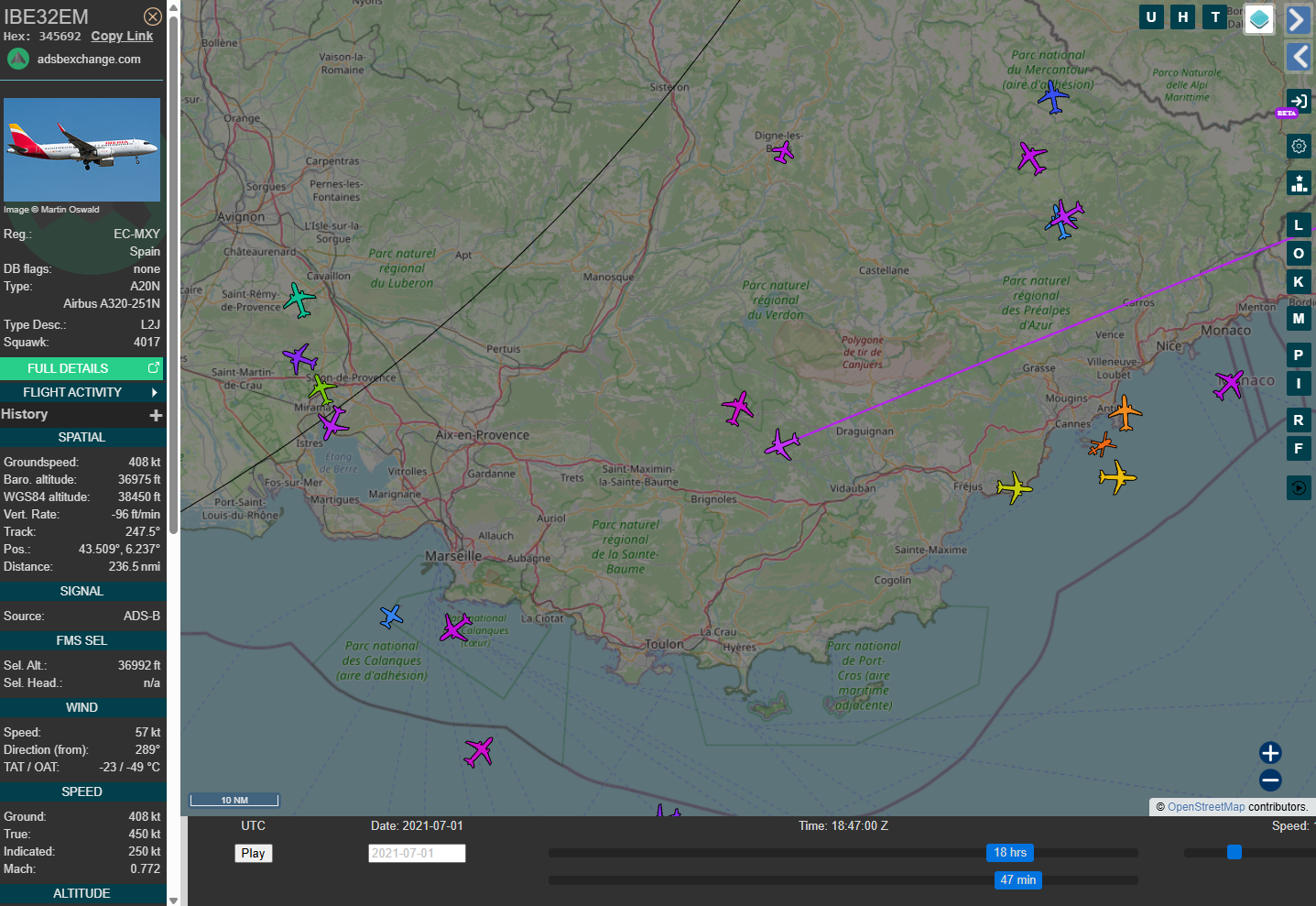Click the Copy Link text

122,36
